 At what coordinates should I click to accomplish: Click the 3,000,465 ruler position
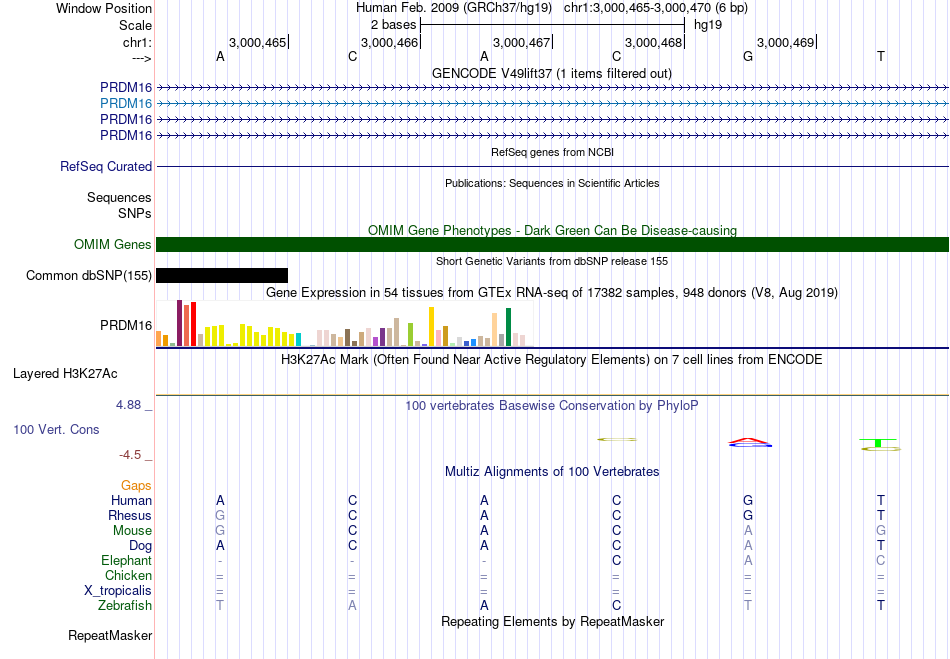point(257,42)
